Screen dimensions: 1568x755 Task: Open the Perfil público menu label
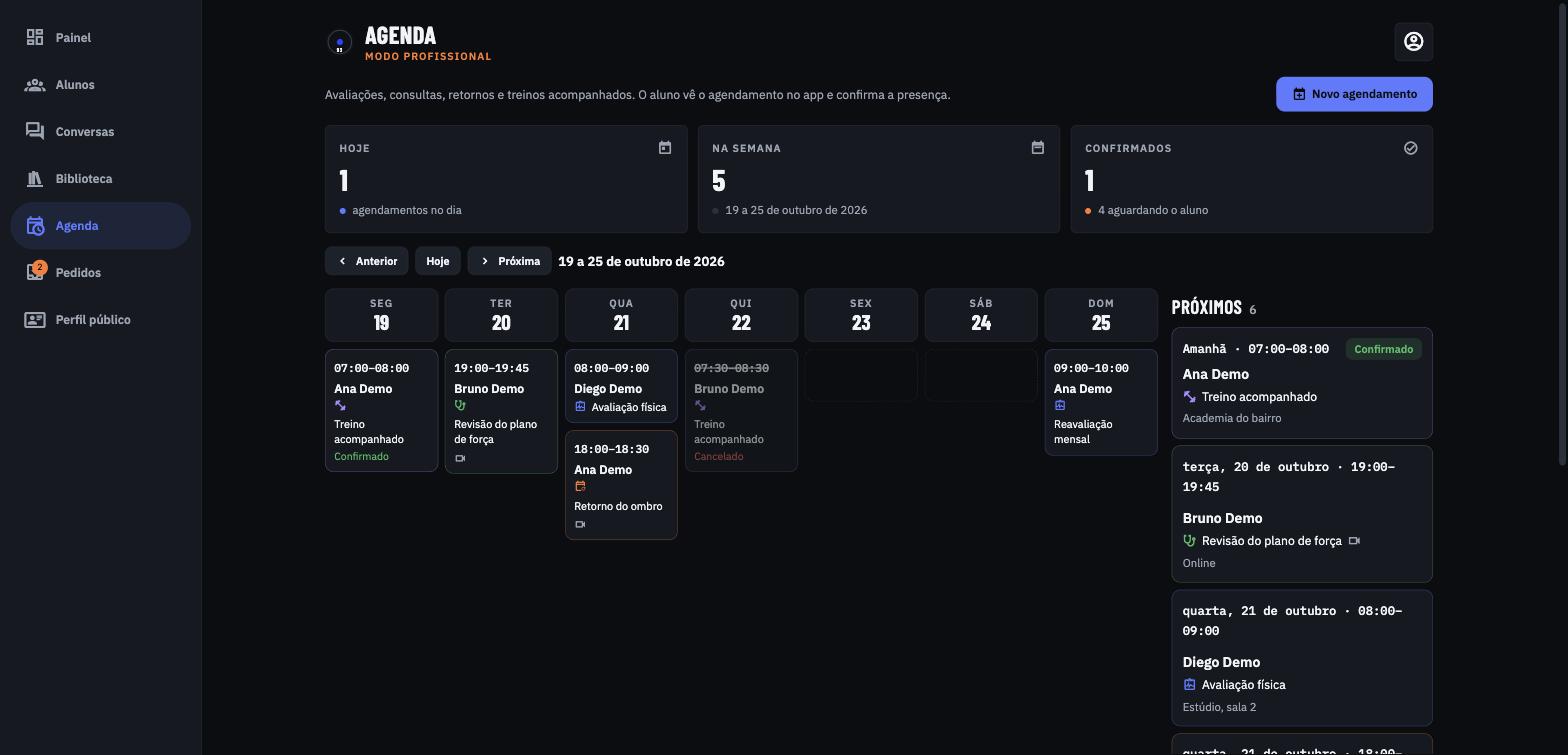pos(93,320)
